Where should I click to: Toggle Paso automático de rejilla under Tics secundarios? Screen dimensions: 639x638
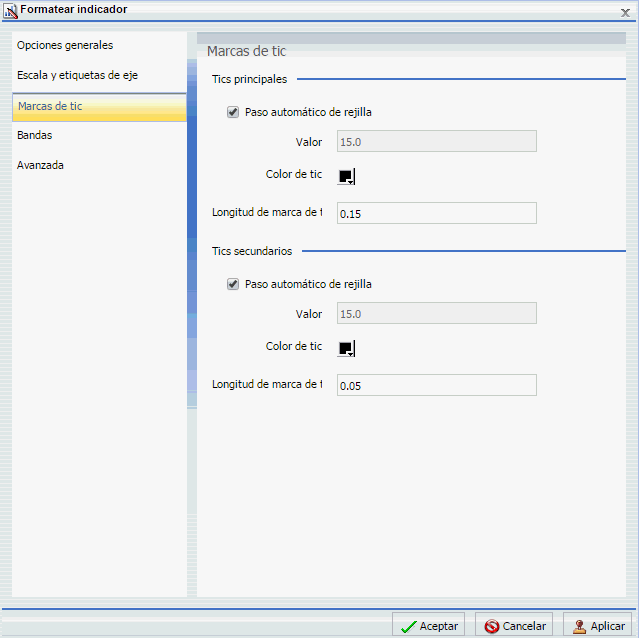[x=233, y=284]
